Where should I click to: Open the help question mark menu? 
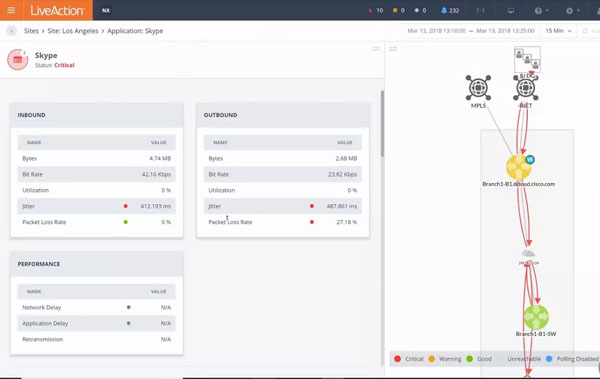(x=541, y=11)
